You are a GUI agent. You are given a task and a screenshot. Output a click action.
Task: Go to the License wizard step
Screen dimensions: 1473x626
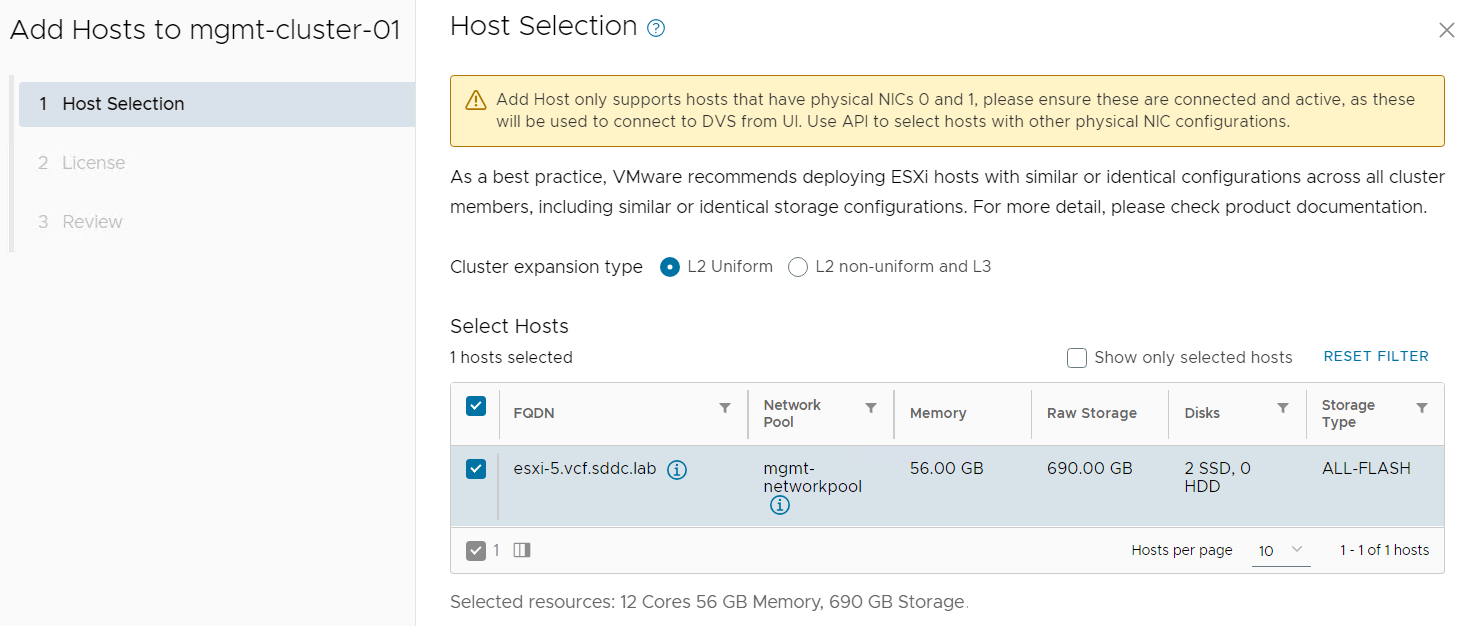[x=93, y=163]
